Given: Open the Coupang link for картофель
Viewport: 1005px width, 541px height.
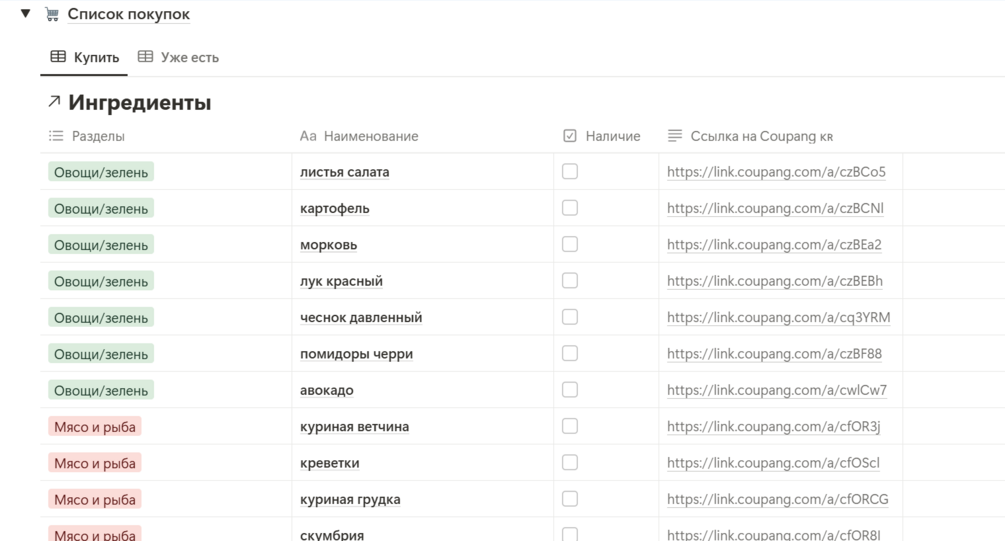Looking at the screenshot, I should coord(775,209).
